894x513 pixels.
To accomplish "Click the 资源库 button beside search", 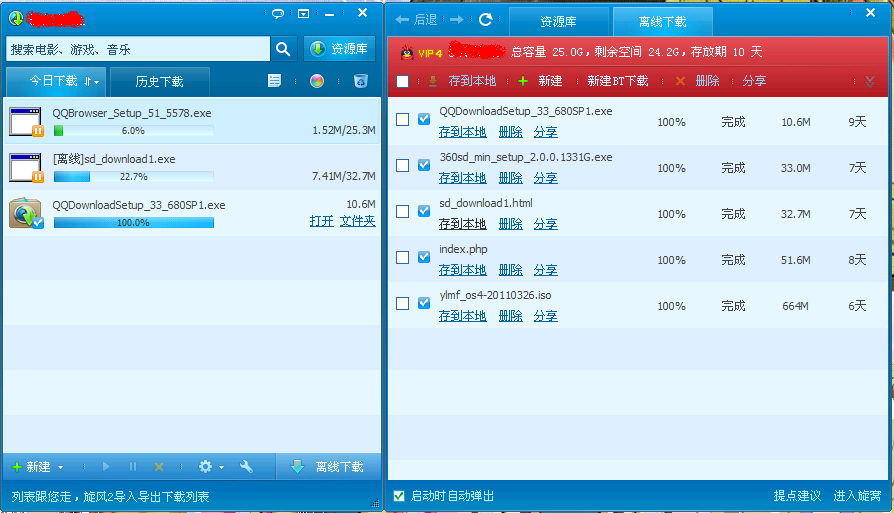I will [x=339, y=49].
